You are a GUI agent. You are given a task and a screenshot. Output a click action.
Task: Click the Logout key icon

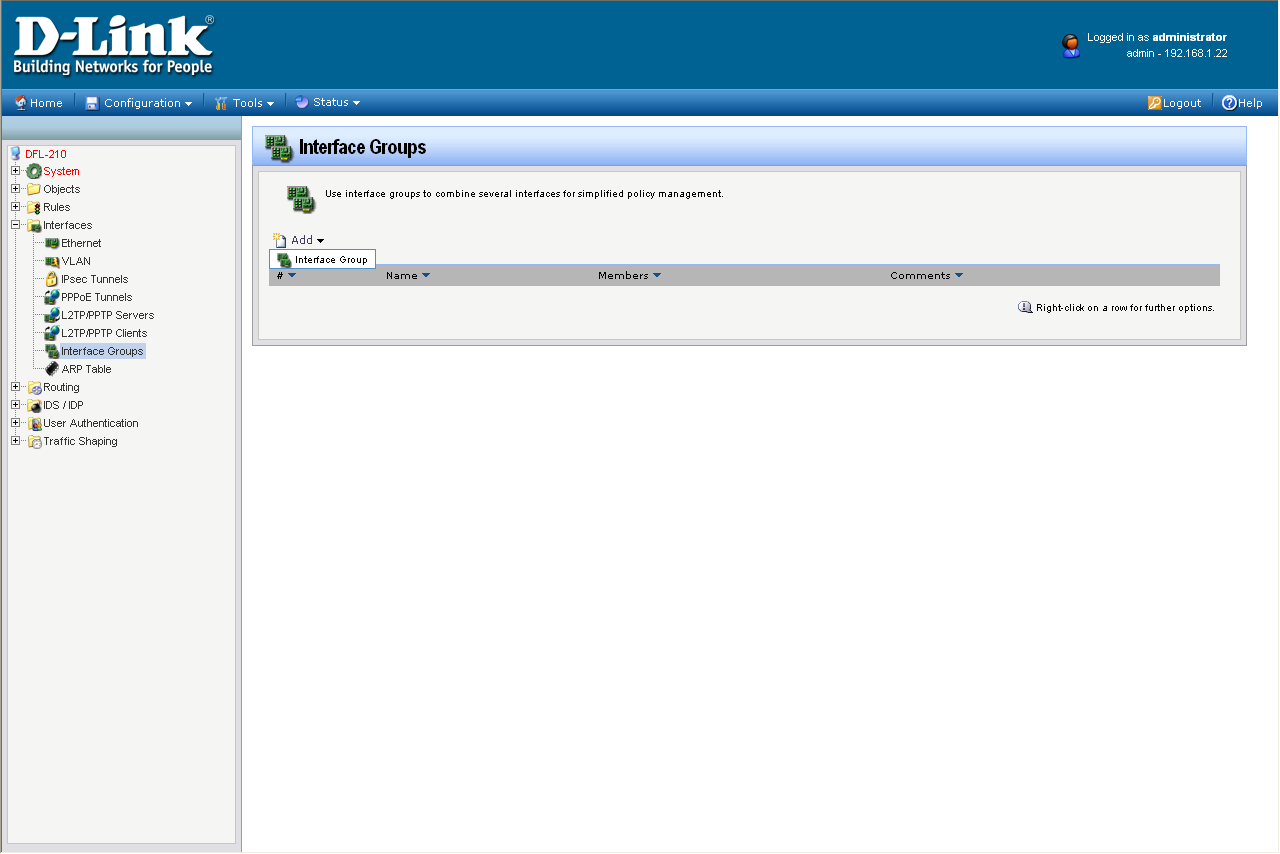coord(1154,103)
